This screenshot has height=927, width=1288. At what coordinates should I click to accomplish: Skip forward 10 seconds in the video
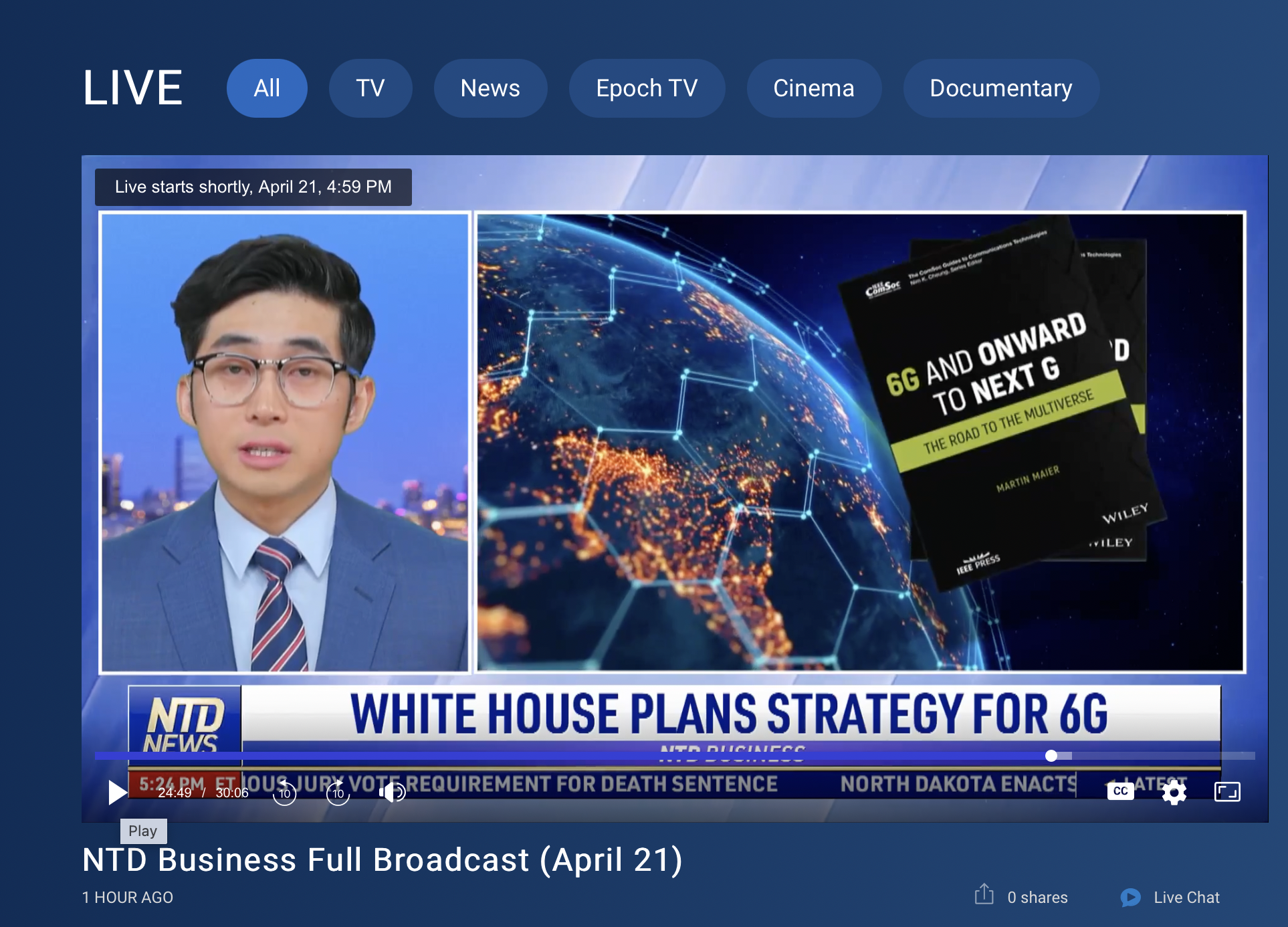[338, 793]
